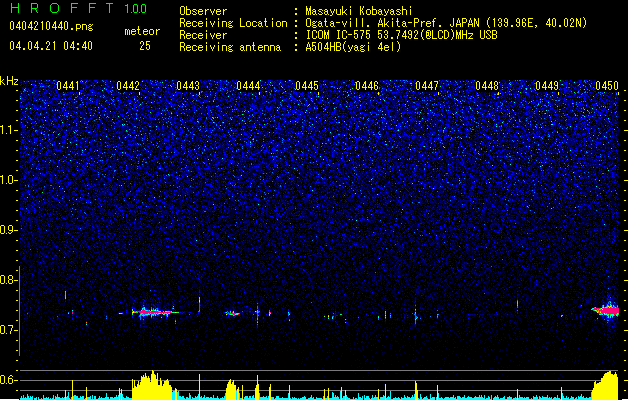Click the strong meteor echo at 0450
Viewport: 629px width, 400px height.
pyautogui.click(x=607, y=310)
